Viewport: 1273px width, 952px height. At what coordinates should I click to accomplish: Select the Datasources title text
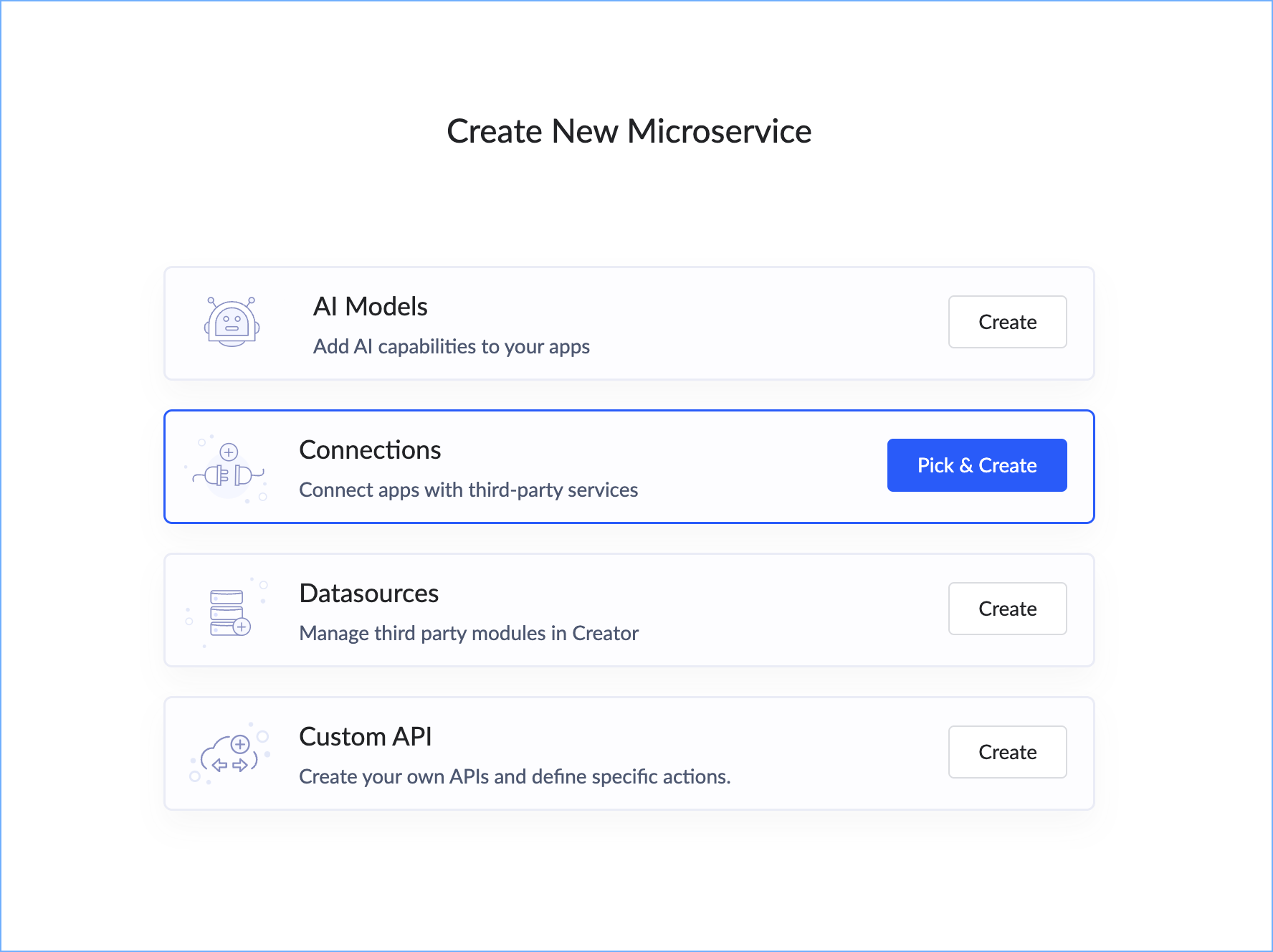(368, 594)
